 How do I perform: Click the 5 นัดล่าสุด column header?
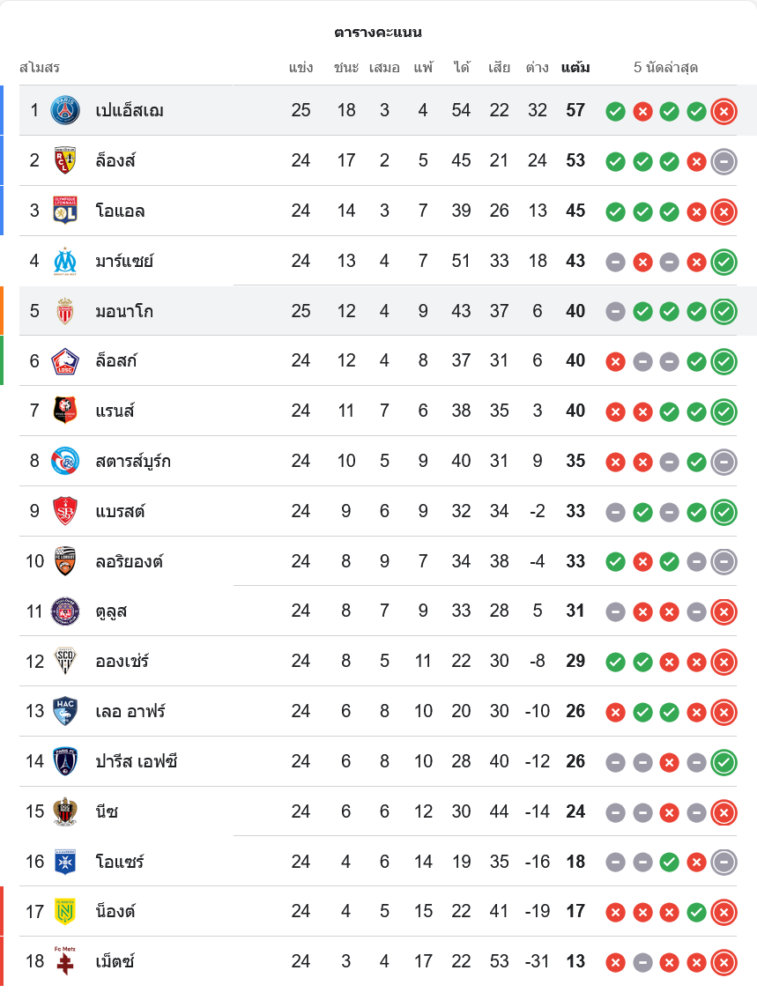(x=666, y=68)
